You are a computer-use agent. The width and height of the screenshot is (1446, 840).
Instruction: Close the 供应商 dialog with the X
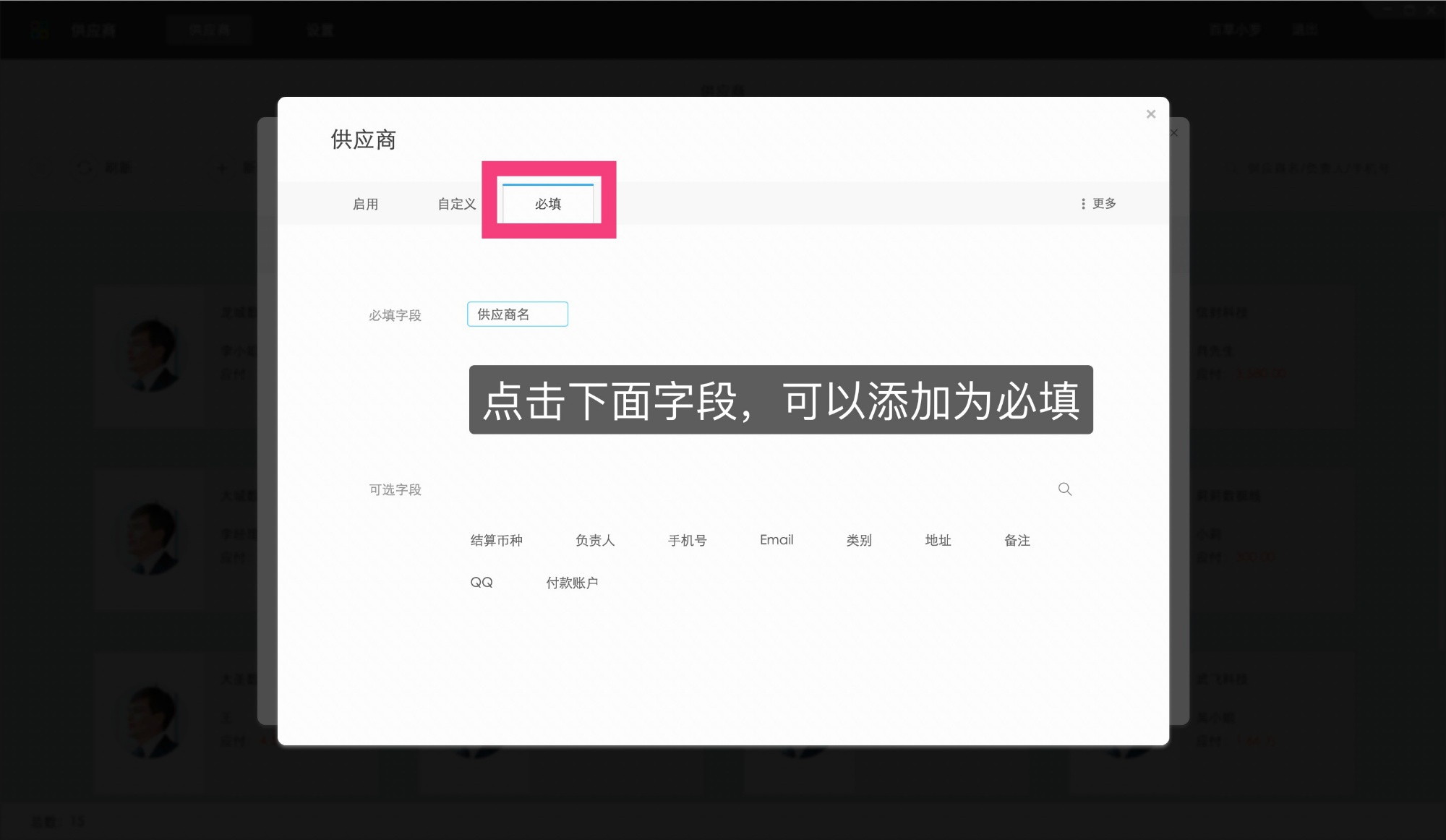tap(1150, 113)
